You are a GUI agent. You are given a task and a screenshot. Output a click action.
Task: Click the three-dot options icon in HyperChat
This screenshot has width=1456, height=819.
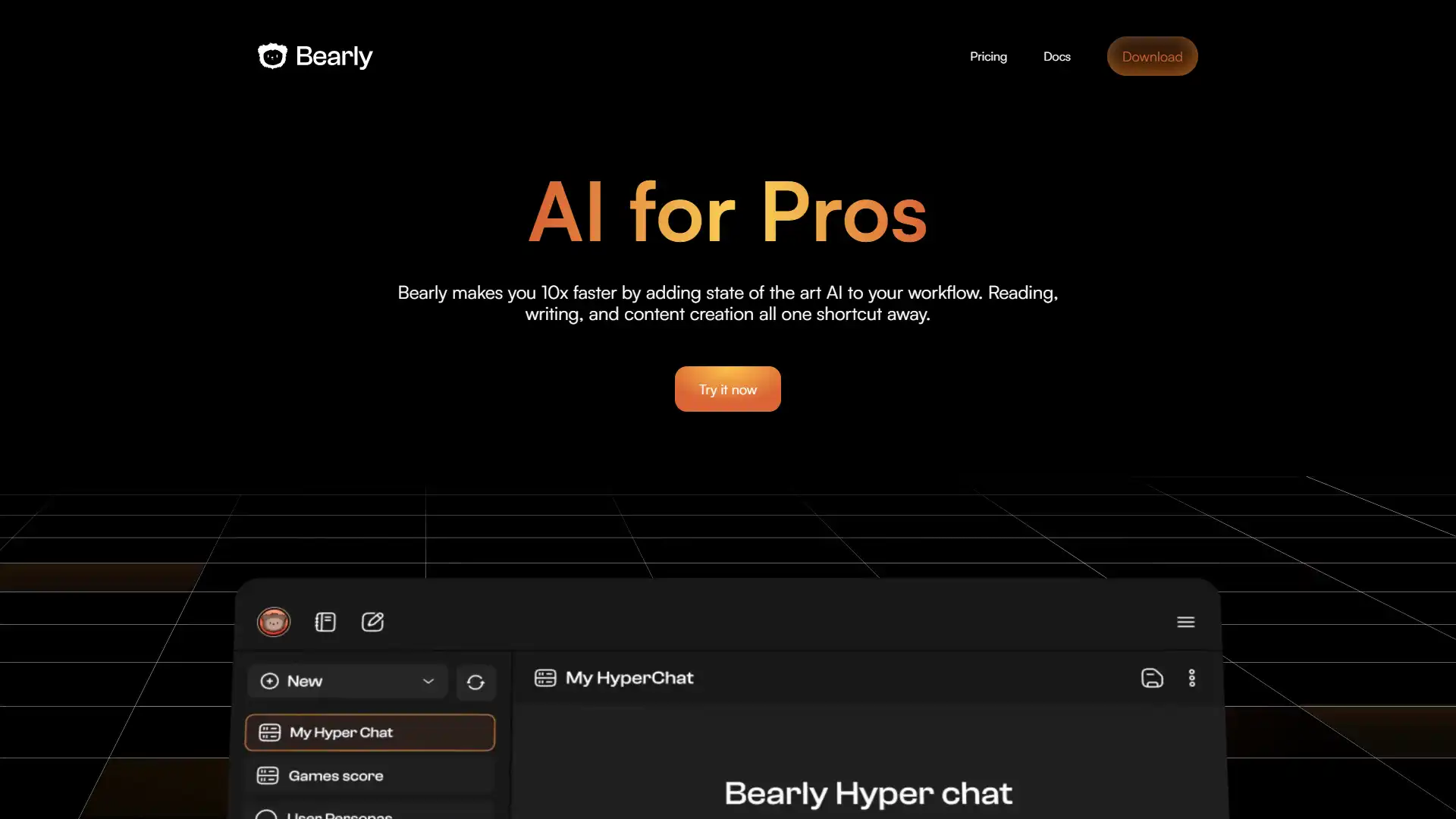(1191, 678)
